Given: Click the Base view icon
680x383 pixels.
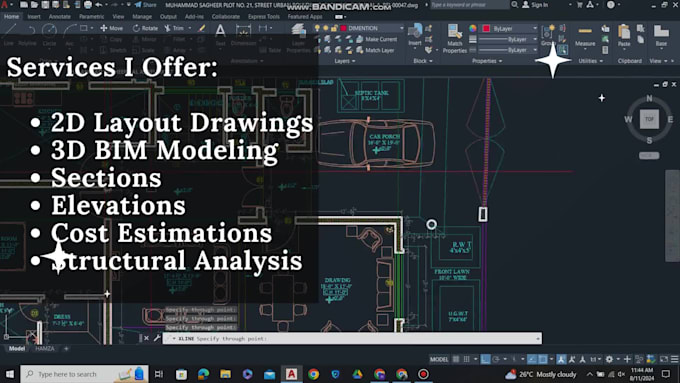Looking at the screenshot, I should click(661, 32).
